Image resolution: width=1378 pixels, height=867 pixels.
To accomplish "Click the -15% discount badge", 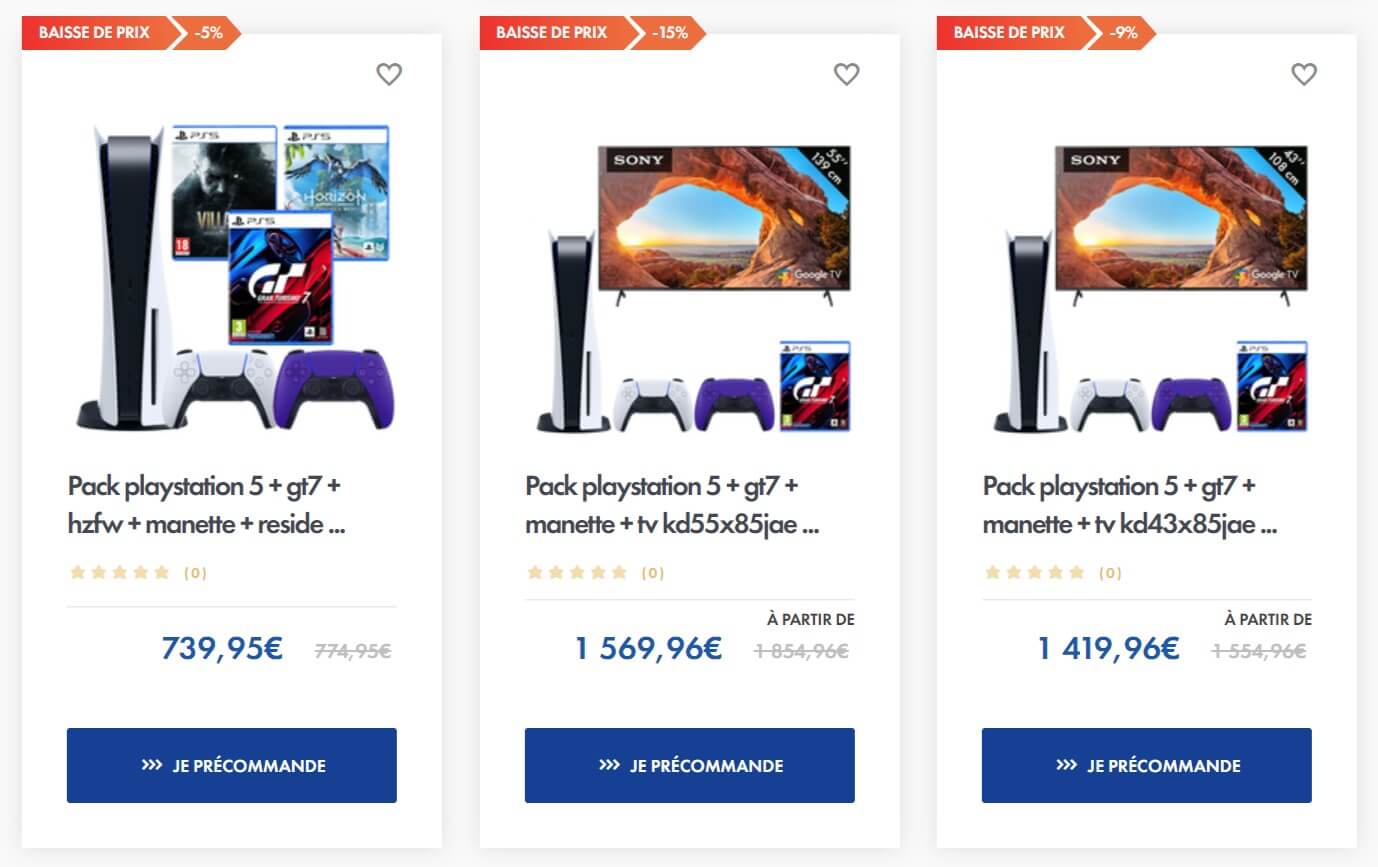I will (x=670, y=32).
